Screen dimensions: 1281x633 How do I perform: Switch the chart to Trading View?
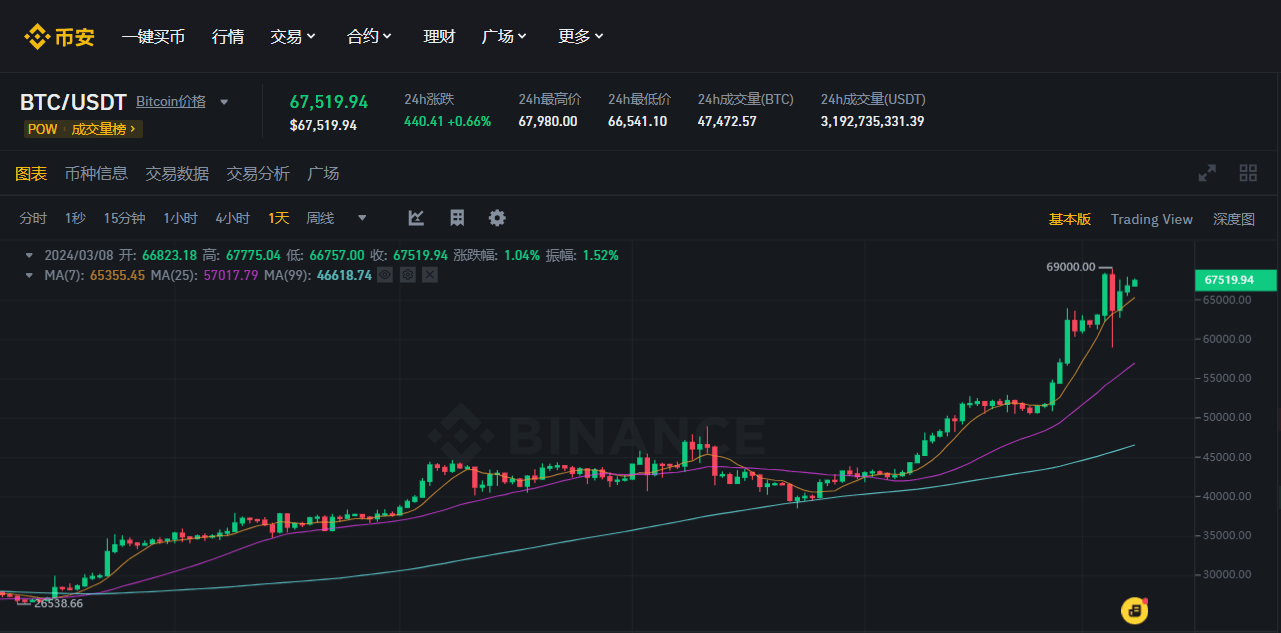(1151, 219)
